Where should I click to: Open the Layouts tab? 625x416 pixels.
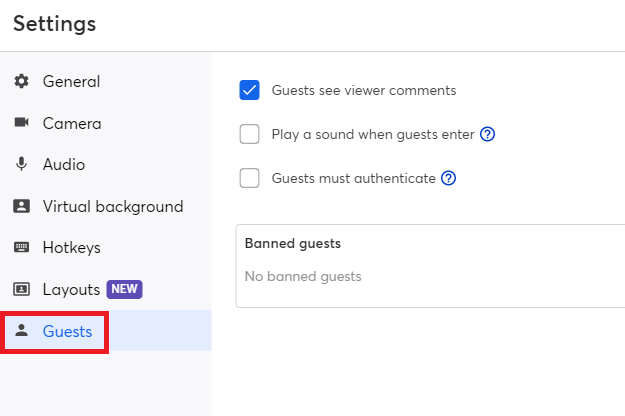tap(71, 290)
